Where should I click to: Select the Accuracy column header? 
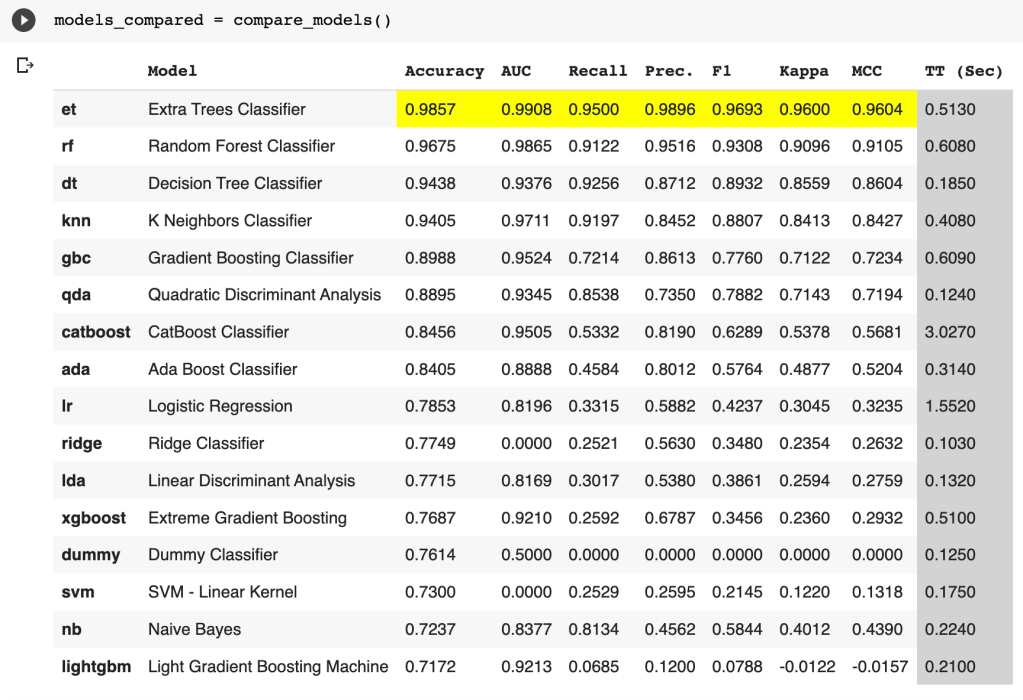[444, 71]
